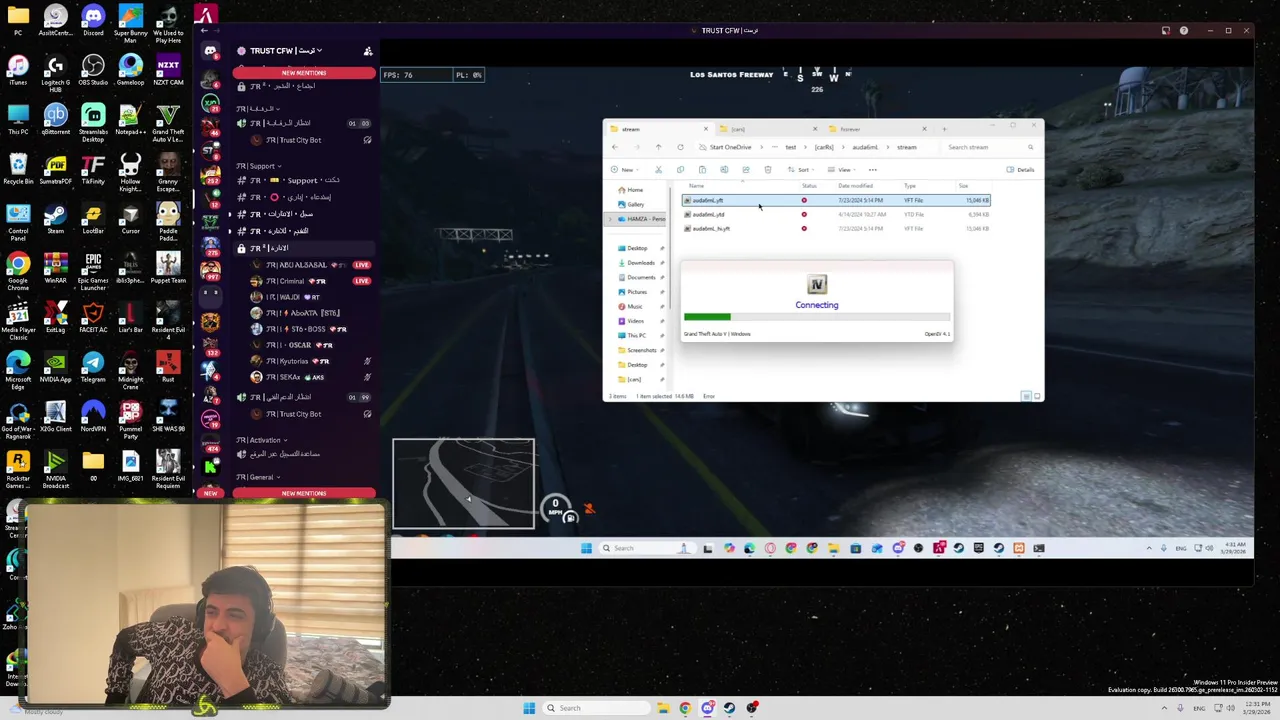The height and width of the screenshot is (720, 1280).
Task: Add a new Explorer tab
Action: (x=944, y=129)
